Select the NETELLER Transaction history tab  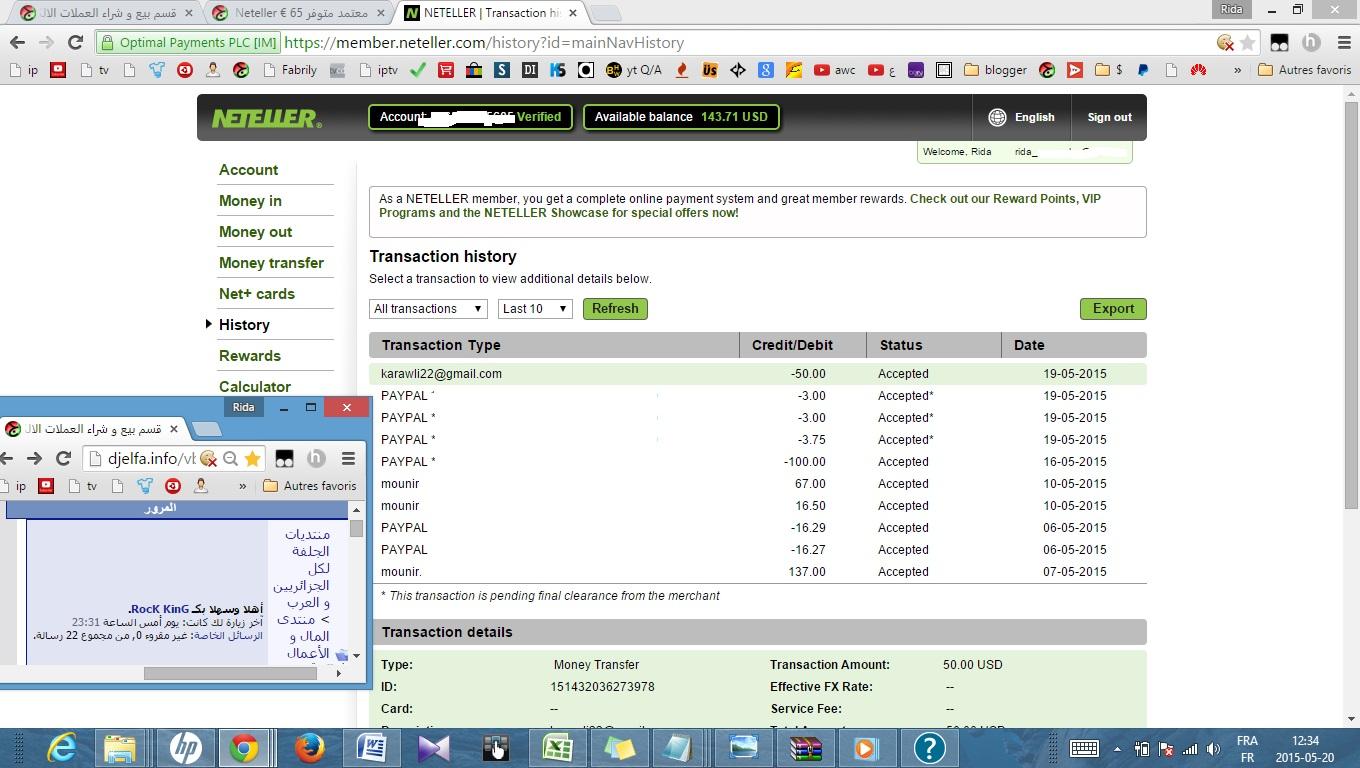[x=490, y=13]
